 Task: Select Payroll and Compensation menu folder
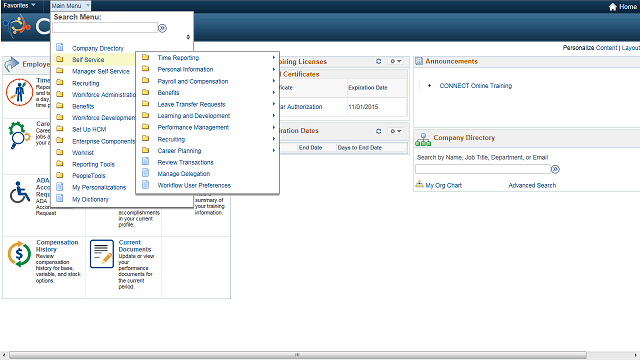click(193, 81)
